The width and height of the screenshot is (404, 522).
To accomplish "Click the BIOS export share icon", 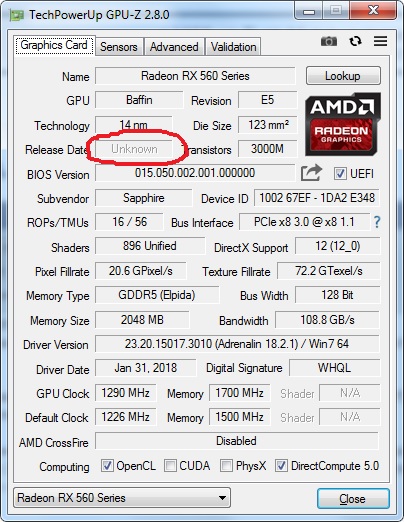I will (x=311, y=173).
